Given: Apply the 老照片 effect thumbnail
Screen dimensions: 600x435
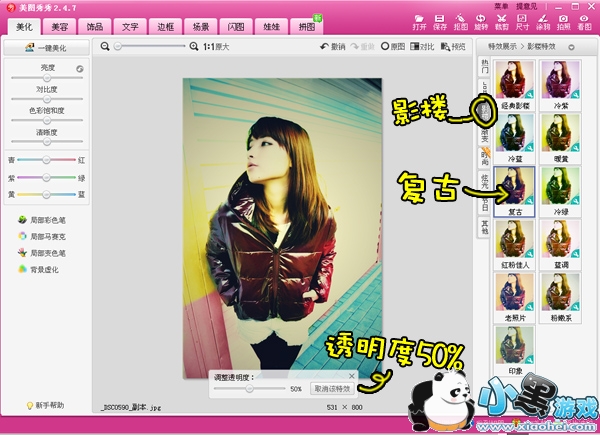Looking at the screenshot, I should pos(514,298).
